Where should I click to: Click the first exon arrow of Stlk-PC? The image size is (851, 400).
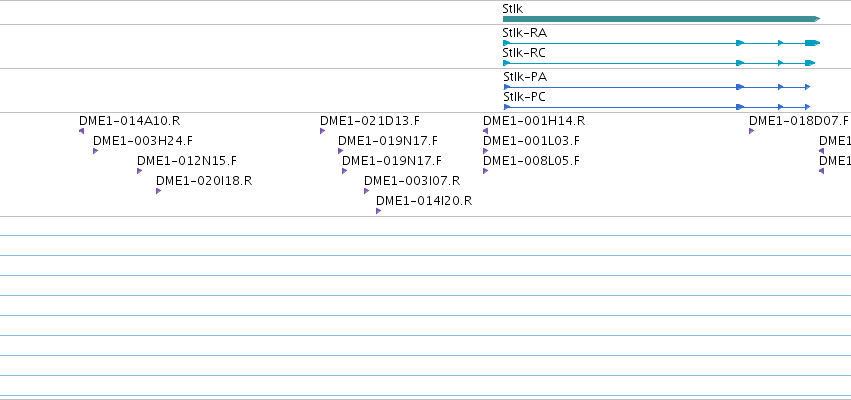(507, 107)
